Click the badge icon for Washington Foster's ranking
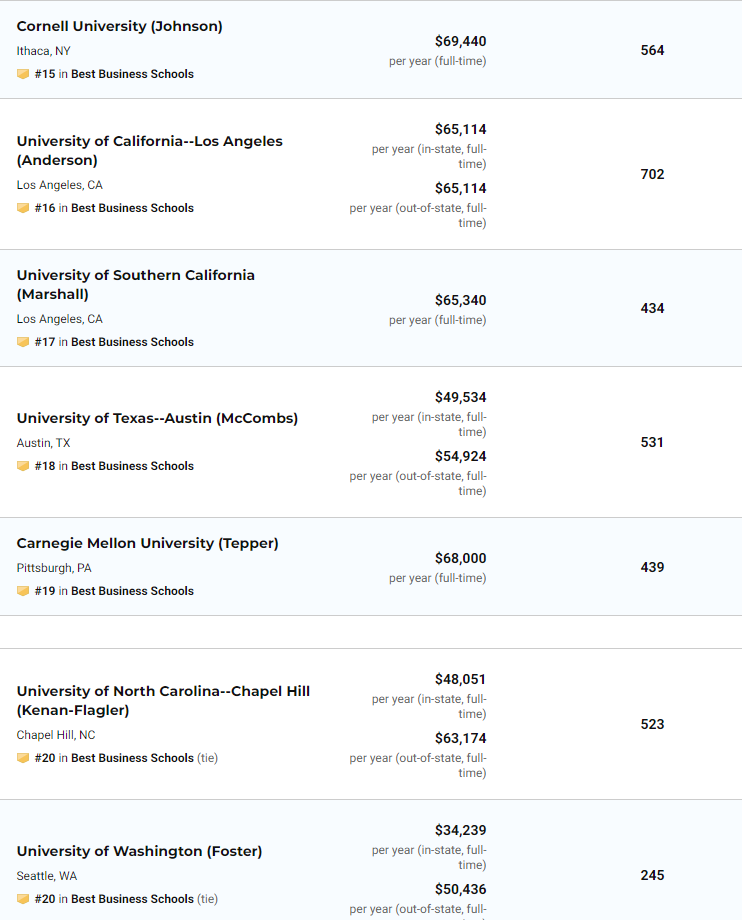Screen dimensions: 742x920 23,899
